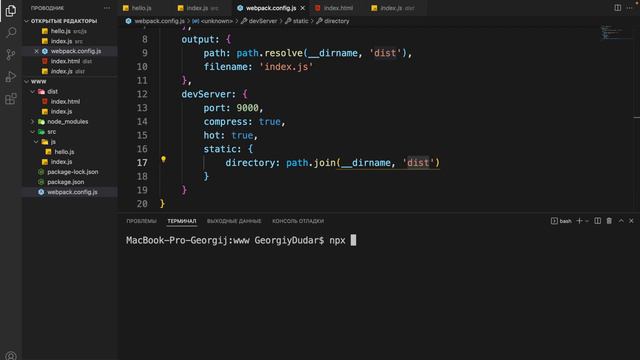Open index.js under the dist folder tree
This screenshot has height=360, width=640.
pyautogui.click(x=70, y=111)
